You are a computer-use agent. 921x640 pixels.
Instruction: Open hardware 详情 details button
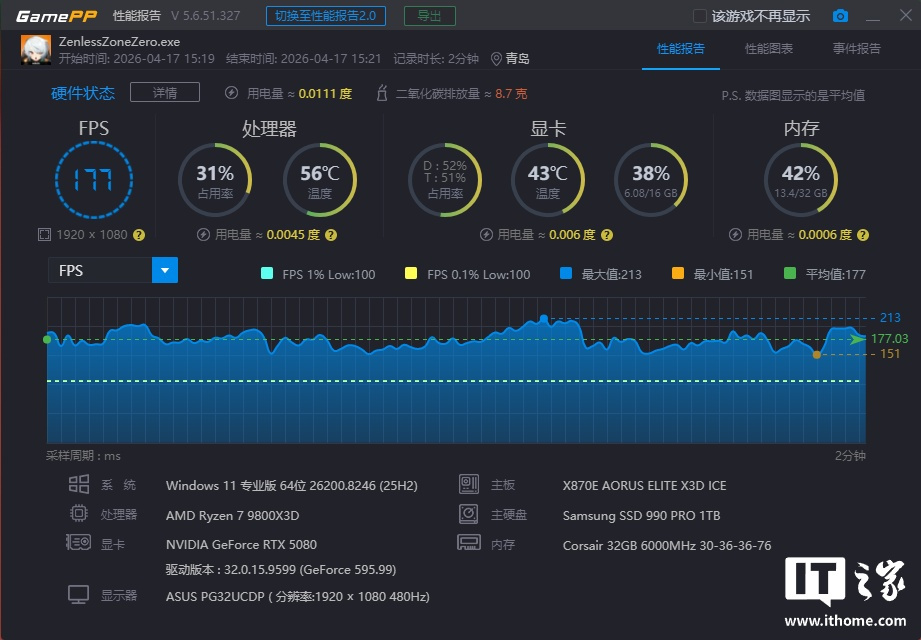pyautogui.click(x=165, y=93)
